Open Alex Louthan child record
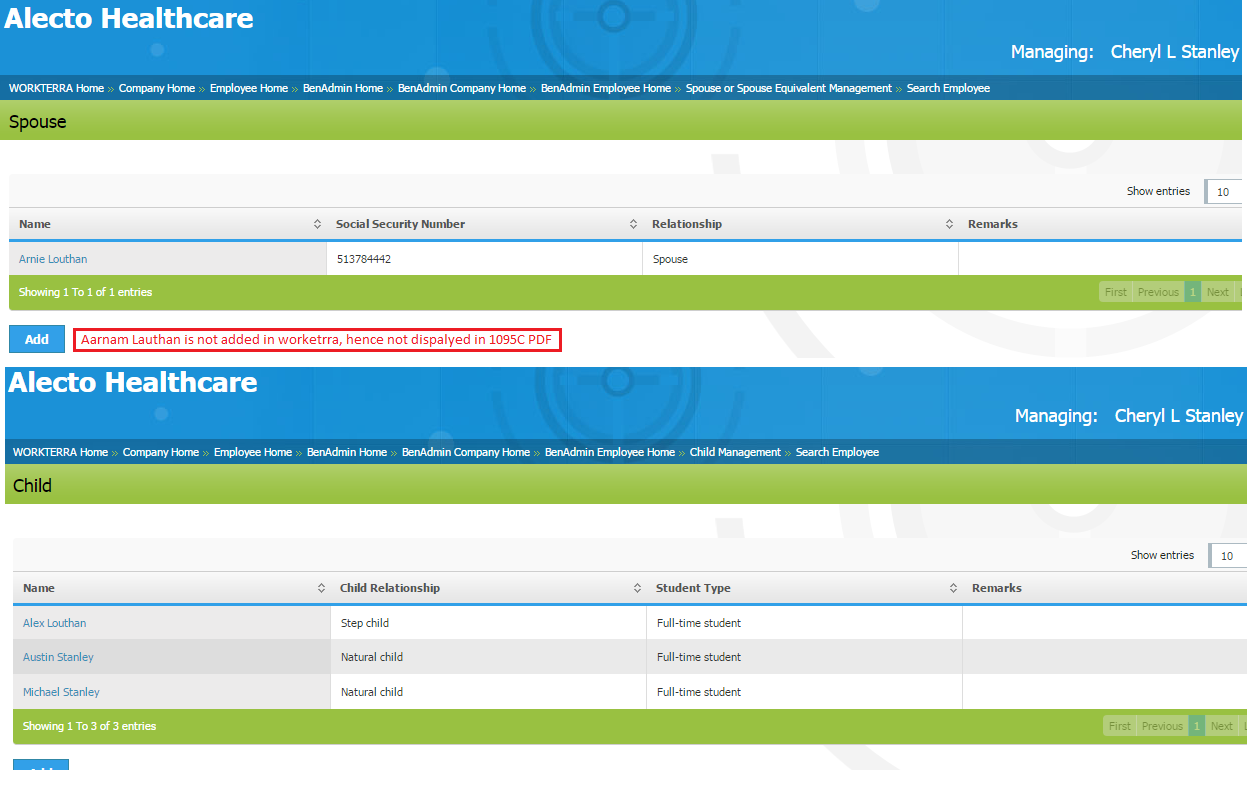 pos(55,623)
